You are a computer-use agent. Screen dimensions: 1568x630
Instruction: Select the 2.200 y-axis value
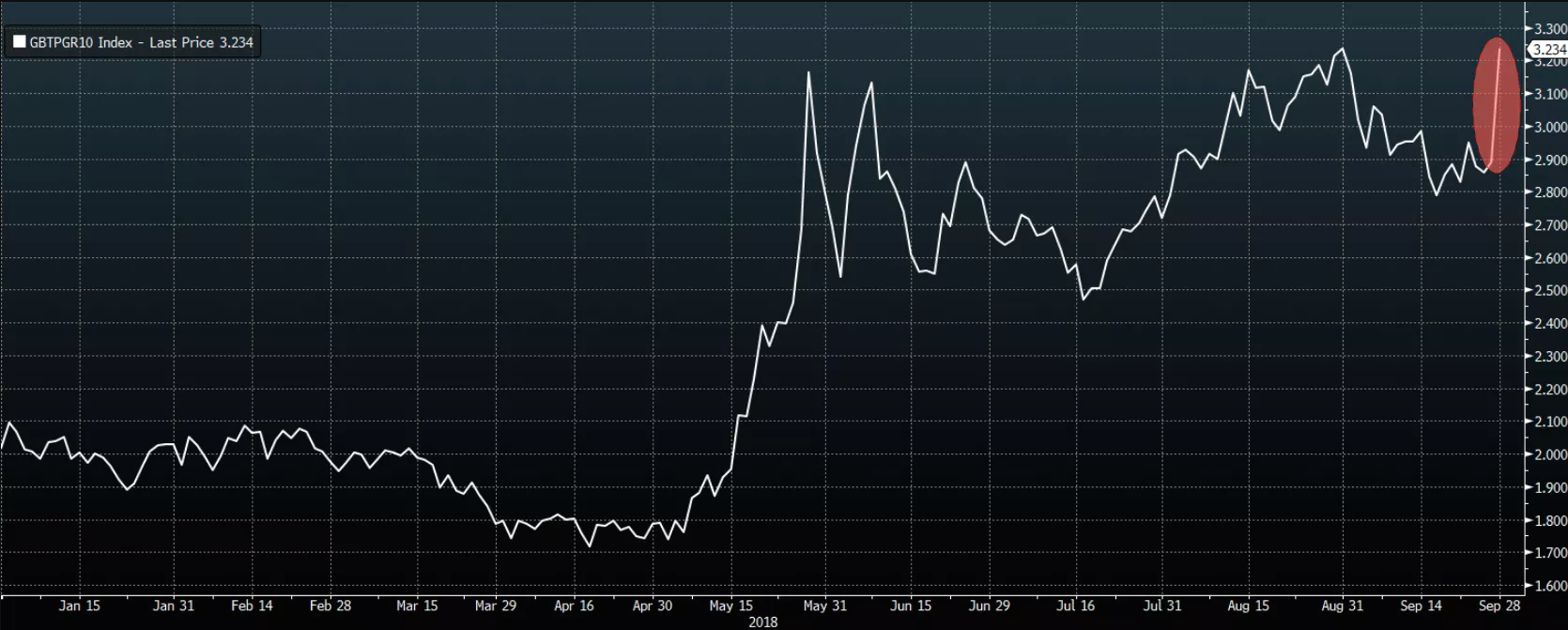1550,389
